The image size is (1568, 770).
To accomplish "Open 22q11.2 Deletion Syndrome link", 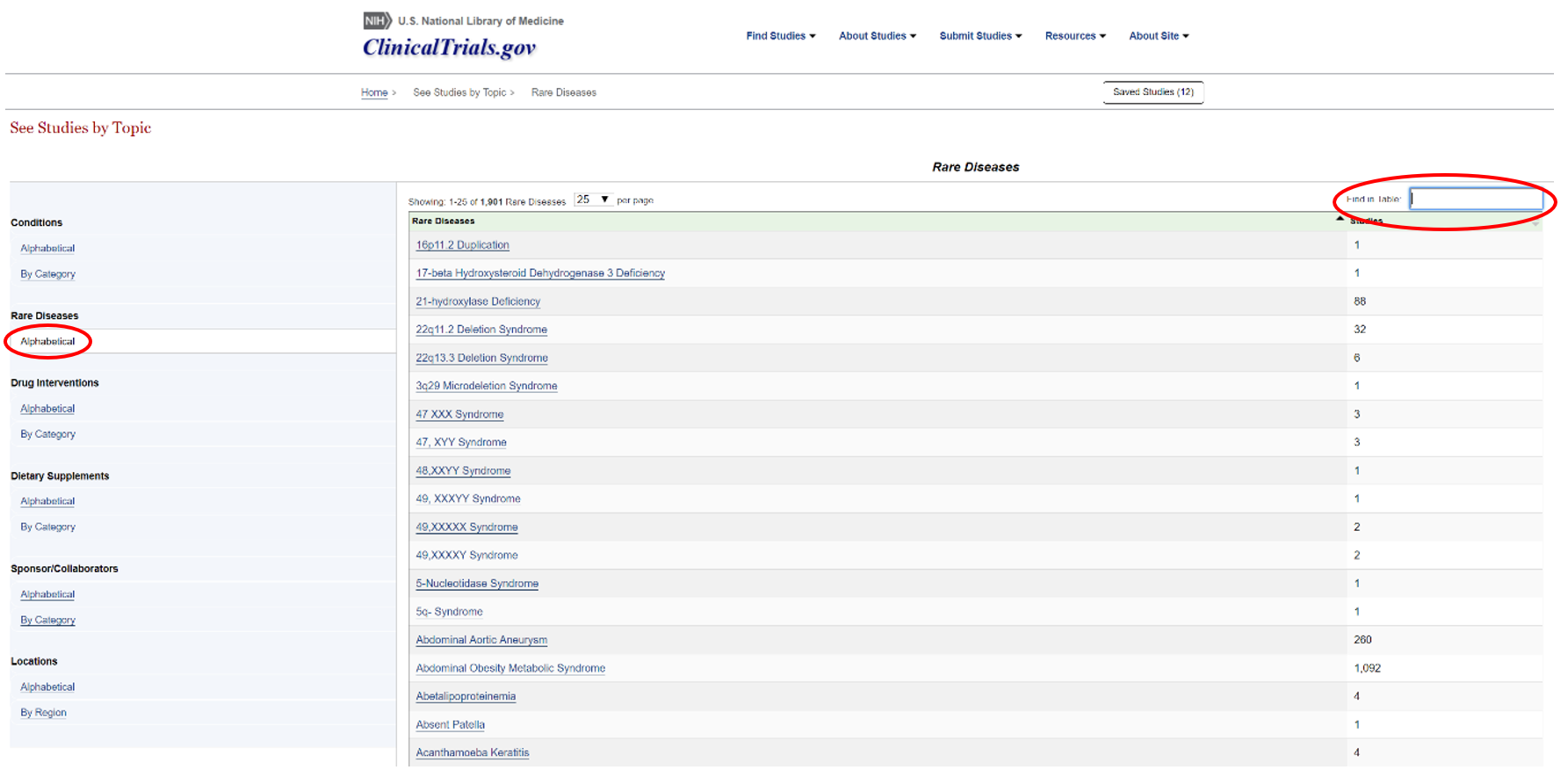I will (x=481, y=330).
